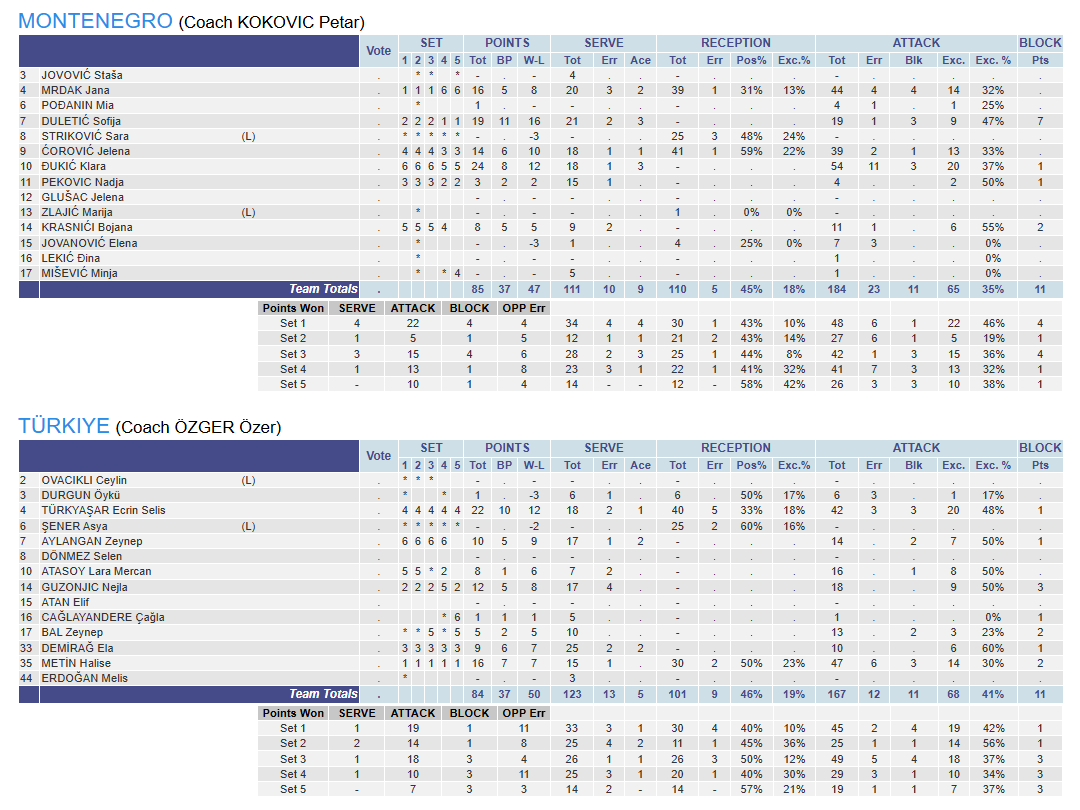Select player MRDAK Jana in Montenegro roster
1080x810 pixels.
(75, 90)
